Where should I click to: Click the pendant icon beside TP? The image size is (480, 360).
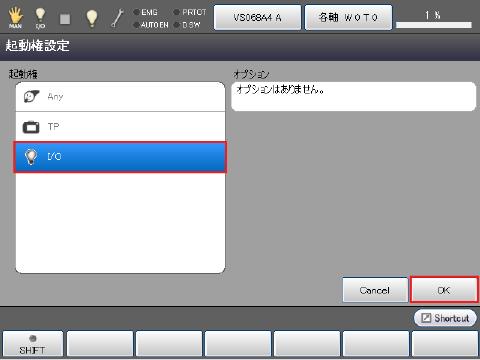point(31,127)
